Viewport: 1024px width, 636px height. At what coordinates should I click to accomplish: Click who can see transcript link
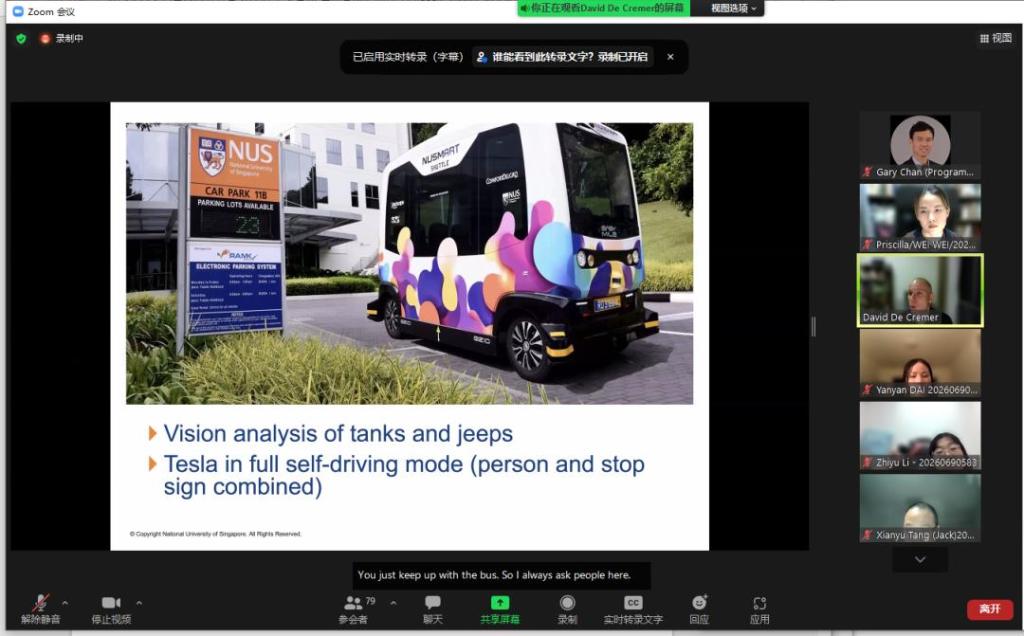562,57
